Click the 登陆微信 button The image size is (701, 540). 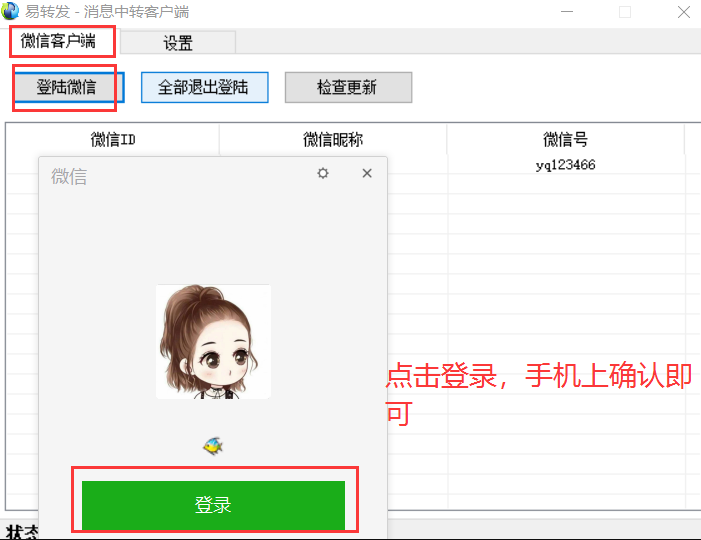(67, 87)
